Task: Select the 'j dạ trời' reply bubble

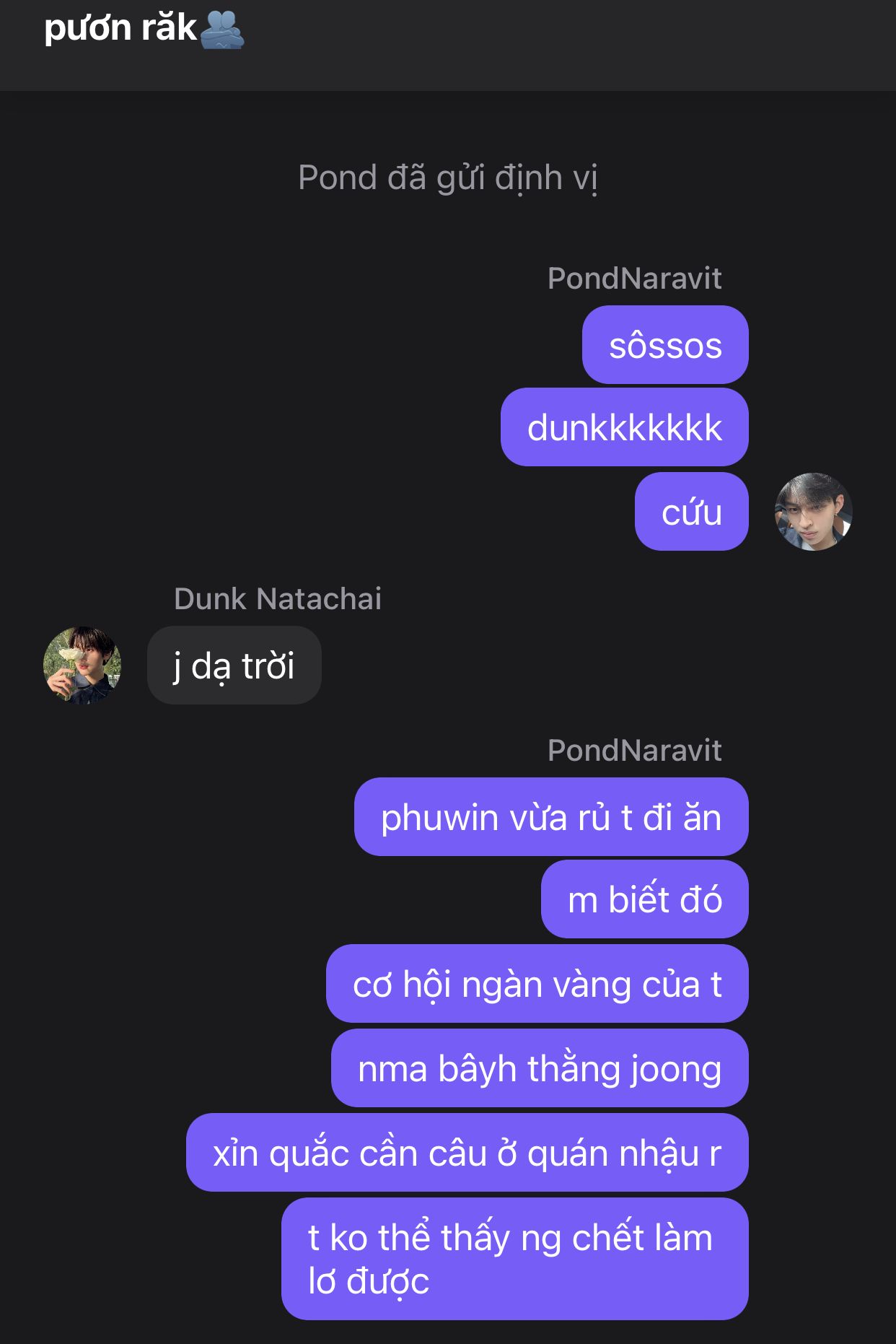Action: pos(234,666)
